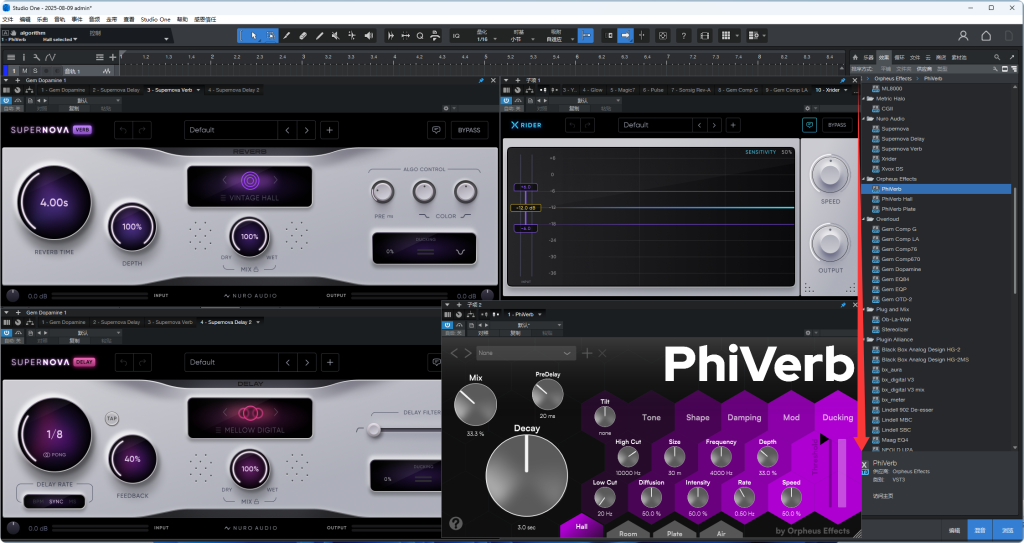
Task: Select Gem Comp670 in browser list
Action: click(901, 259)
